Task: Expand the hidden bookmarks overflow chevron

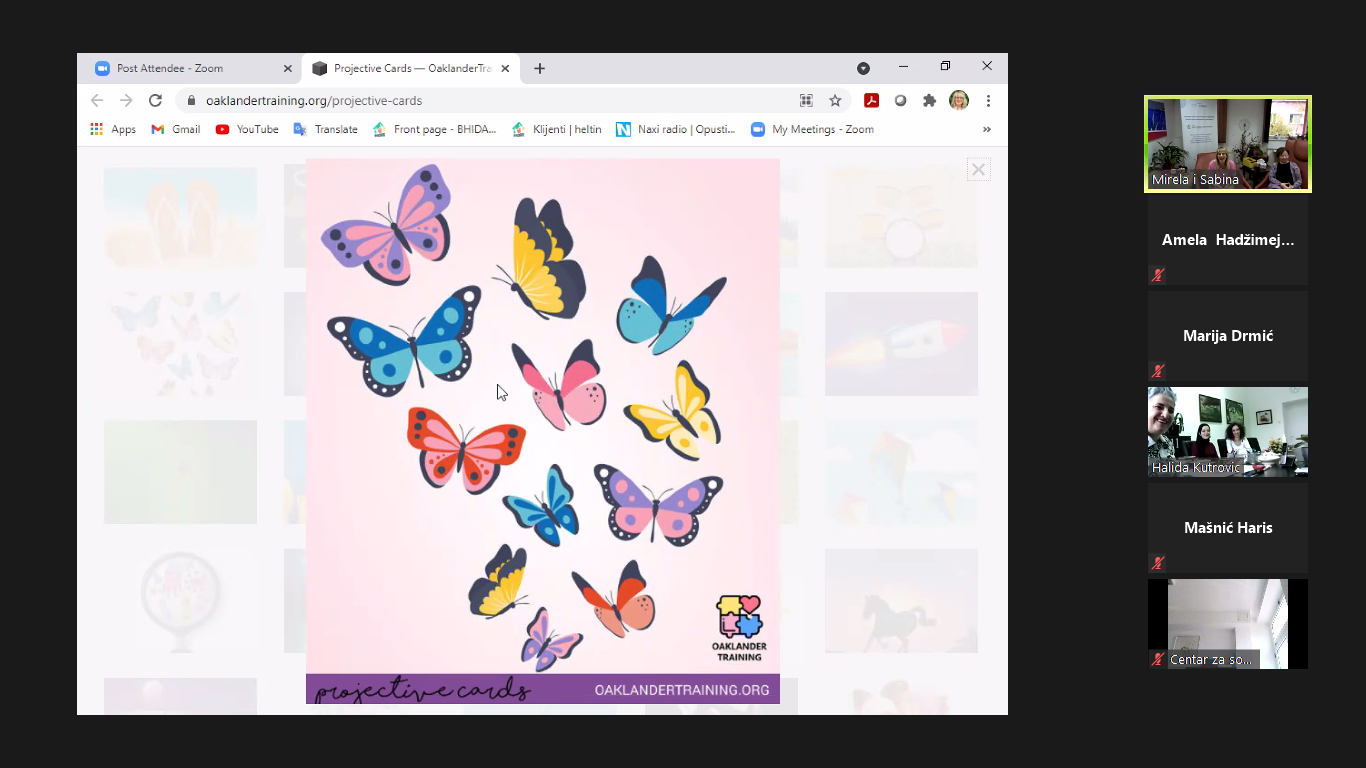Action: [x=987, y=129]
